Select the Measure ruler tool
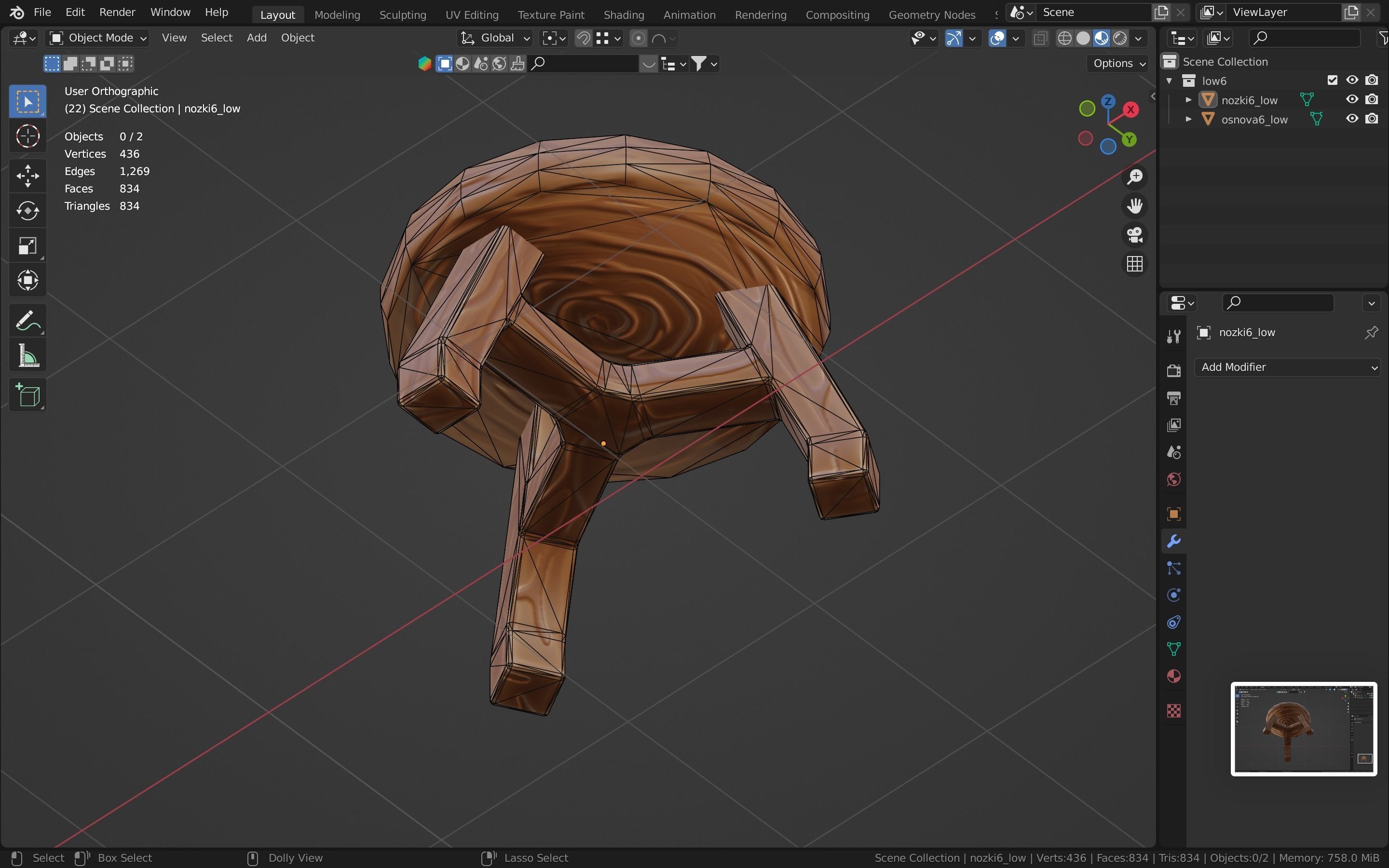The image size is (1389, 868). pos(27,355)
